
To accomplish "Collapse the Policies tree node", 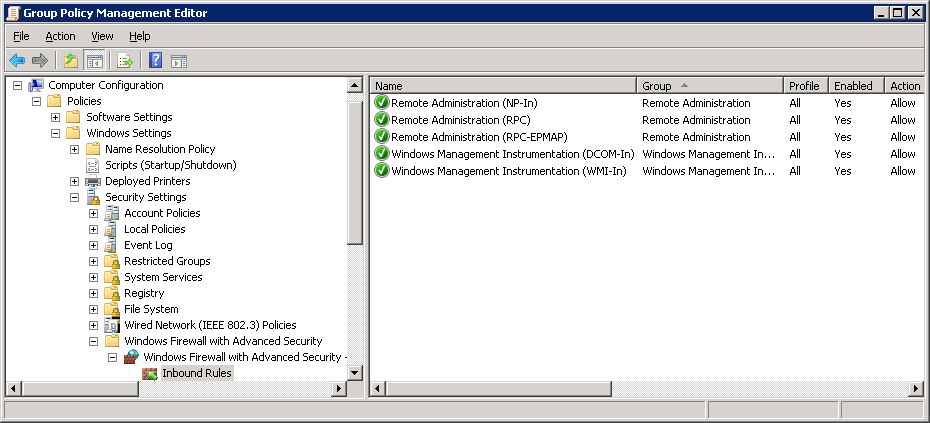I will [36, 101].
